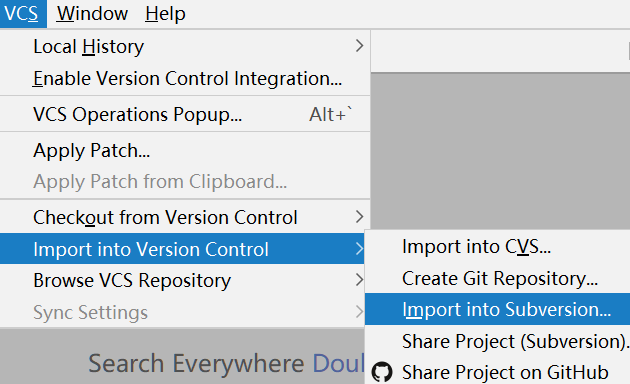
Task: Open VCS Operations Popup entry
Action: (185, 114)
